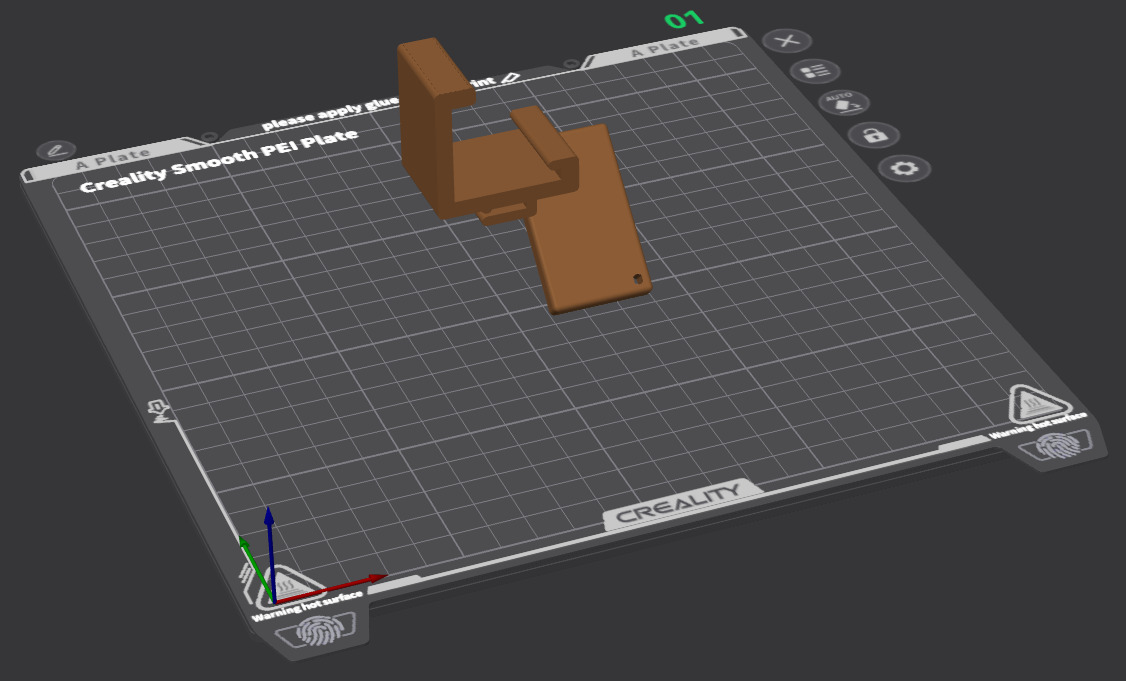This screenshot has height=681, width=1126.
Task: Open the plate object list icon
Action: pyautogui.click(x=814, y=72)
